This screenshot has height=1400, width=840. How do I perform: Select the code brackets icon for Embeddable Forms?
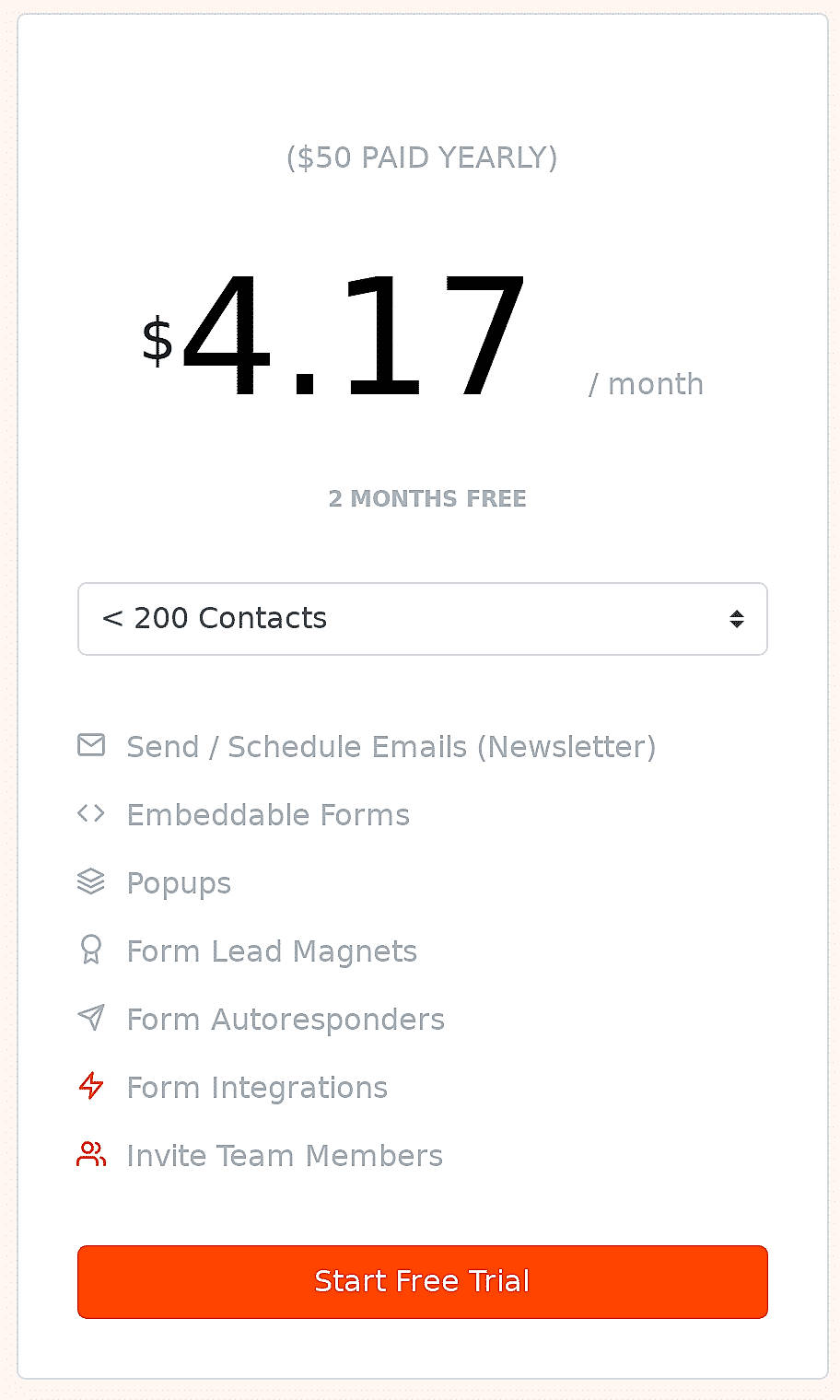click(x=91, y=813)
